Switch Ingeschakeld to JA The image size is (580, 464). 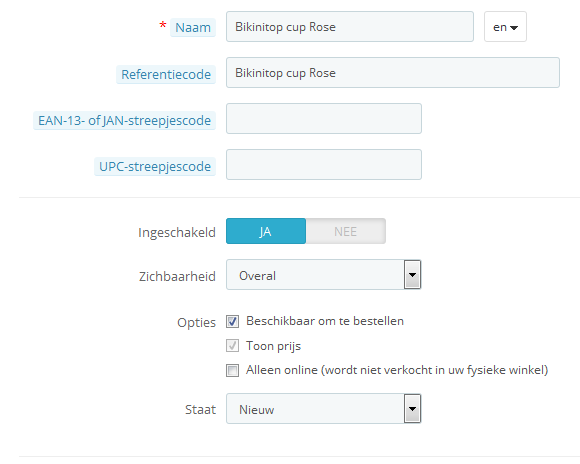(x=266, y=231)
